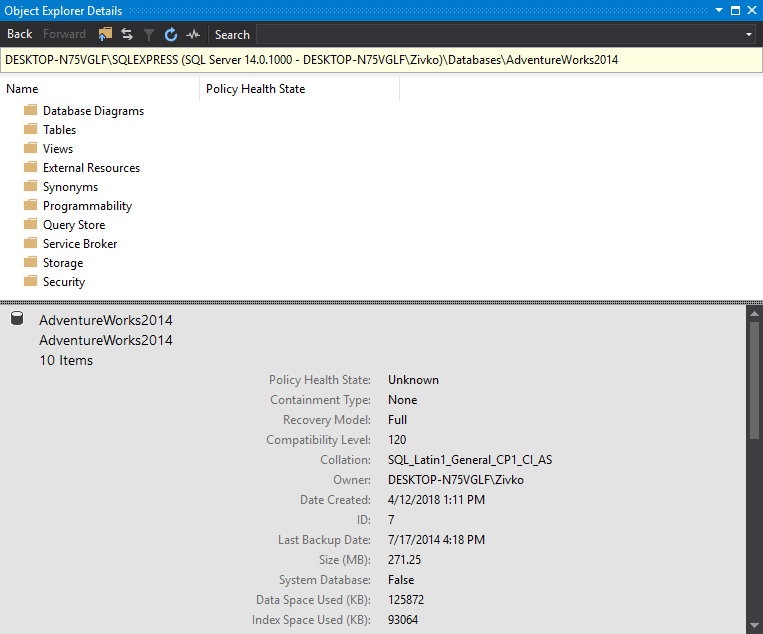
Task: Click the Compatibility Level value '120'
Action: tap(397, 440)
